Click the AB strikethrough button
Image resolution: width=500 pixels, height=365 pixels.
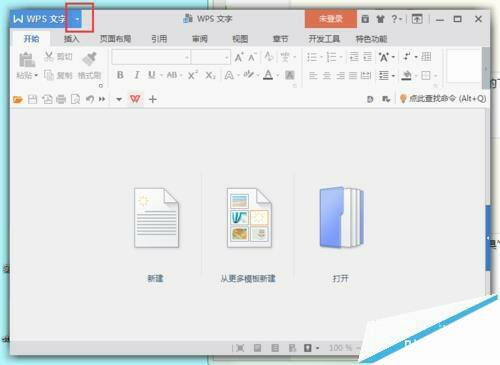coord(172,75)
